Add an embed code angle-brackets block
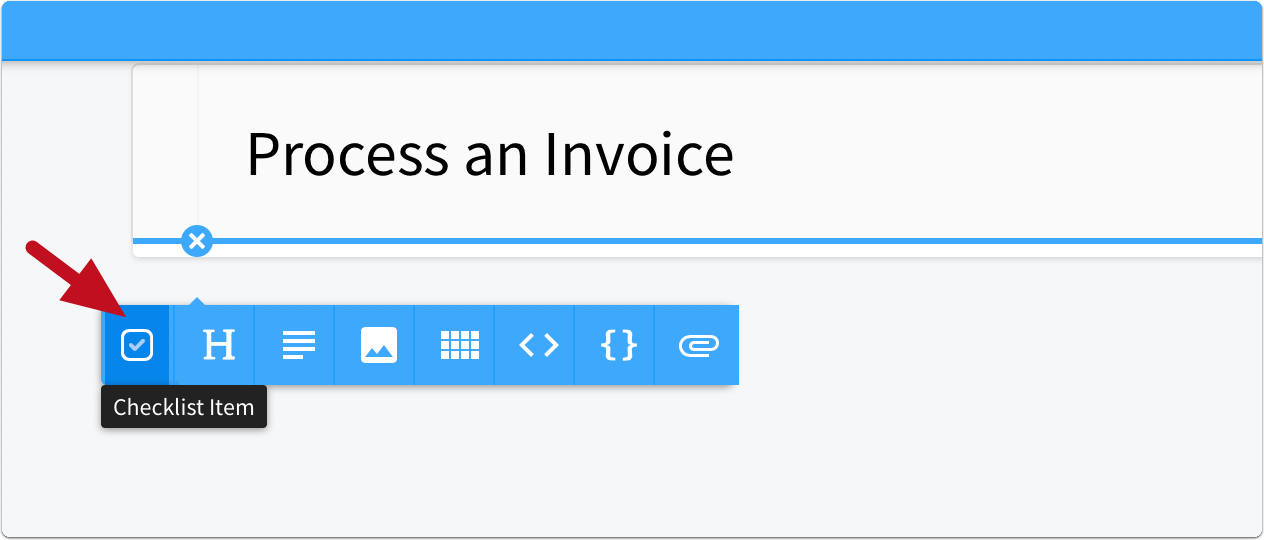1264x540 pixels. pos(538,345)
